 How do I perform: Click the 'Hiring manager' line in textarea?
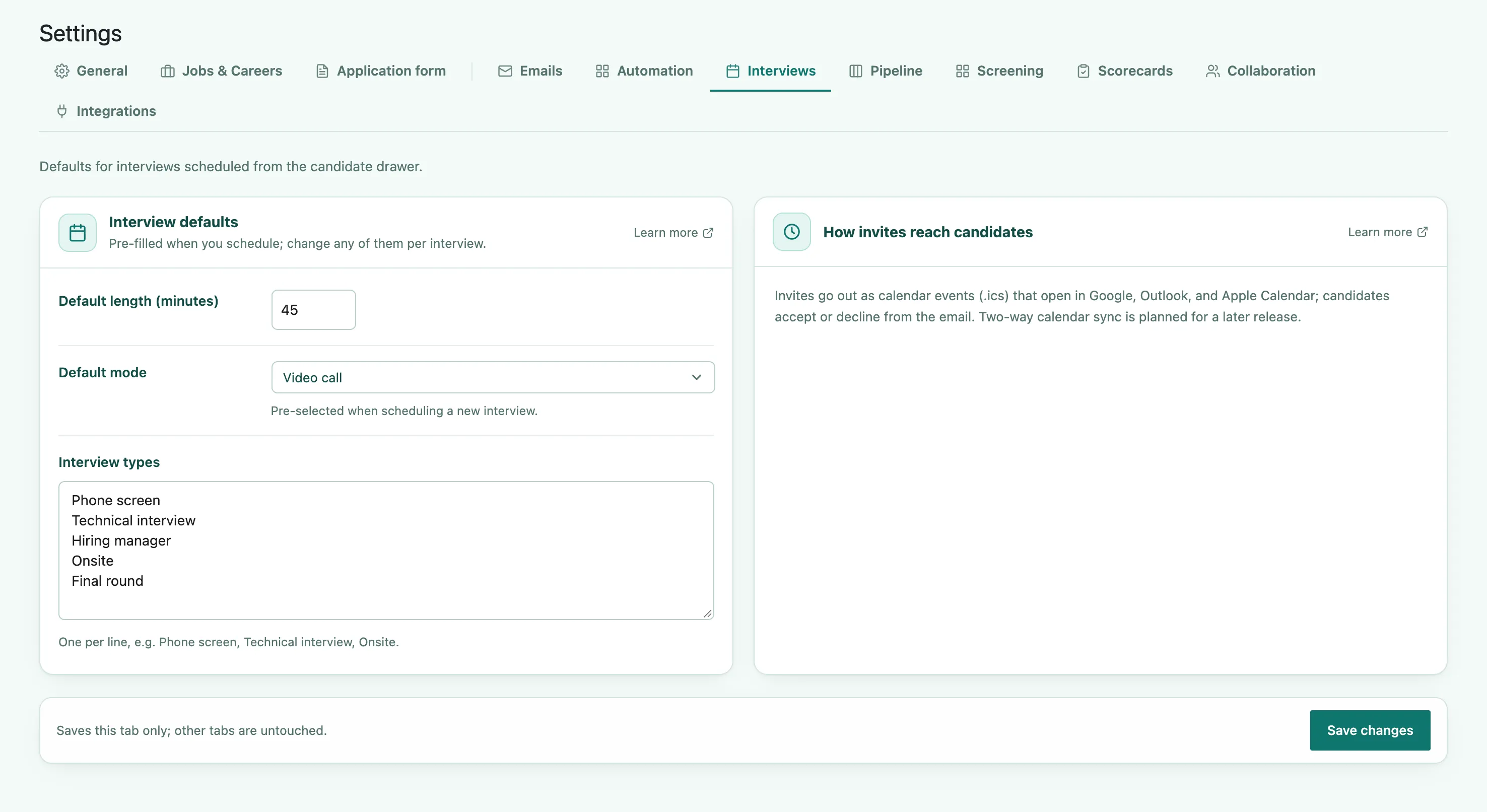121,541
